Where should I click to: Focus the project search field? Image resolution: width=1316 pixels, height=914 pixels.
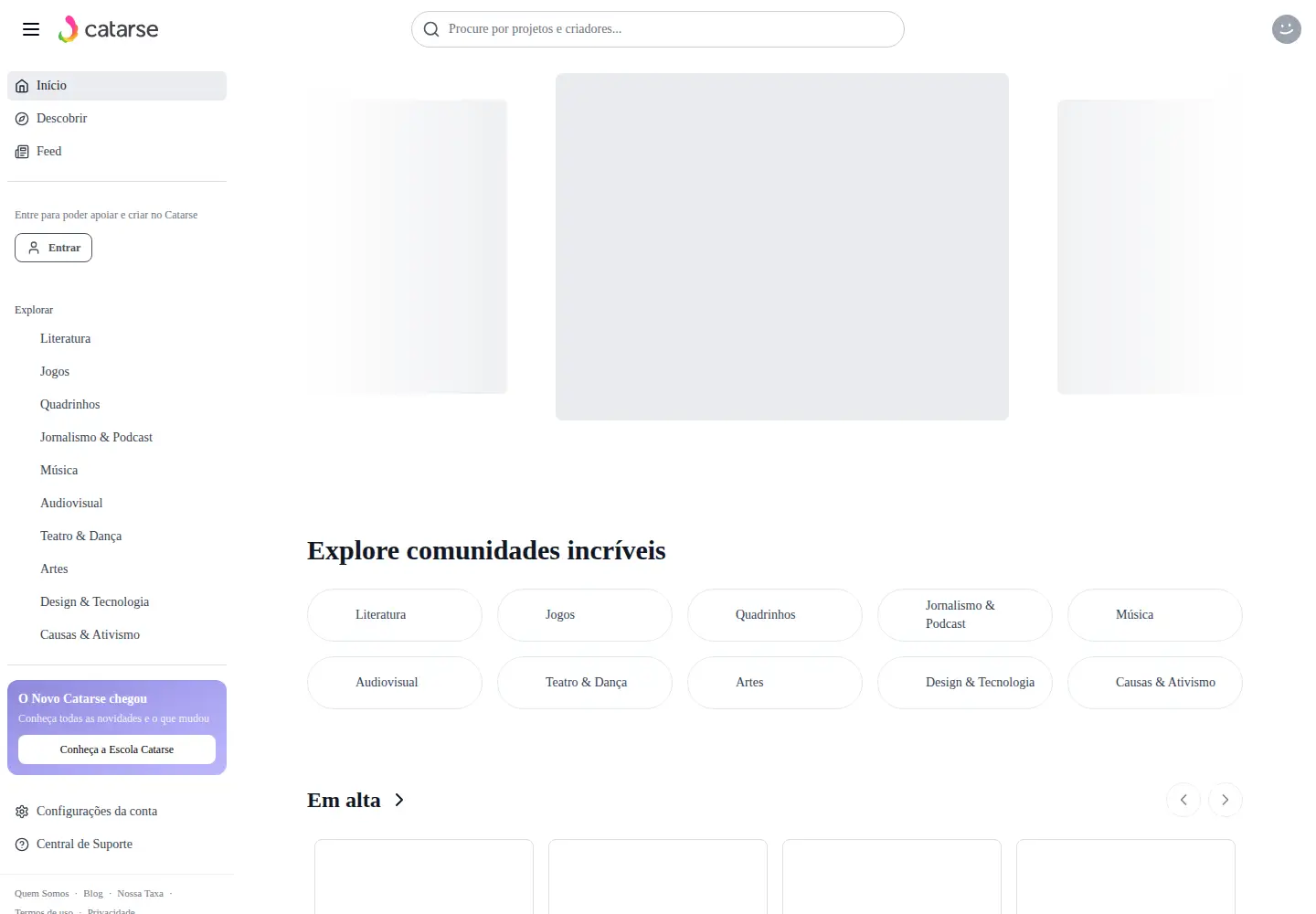pyautogui.click(x=658, y=29)
